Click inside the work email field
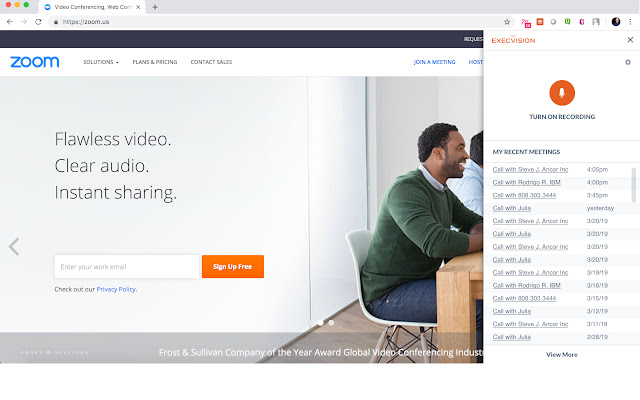This screenshot has height=400, width=640. [x=127, y=267]
